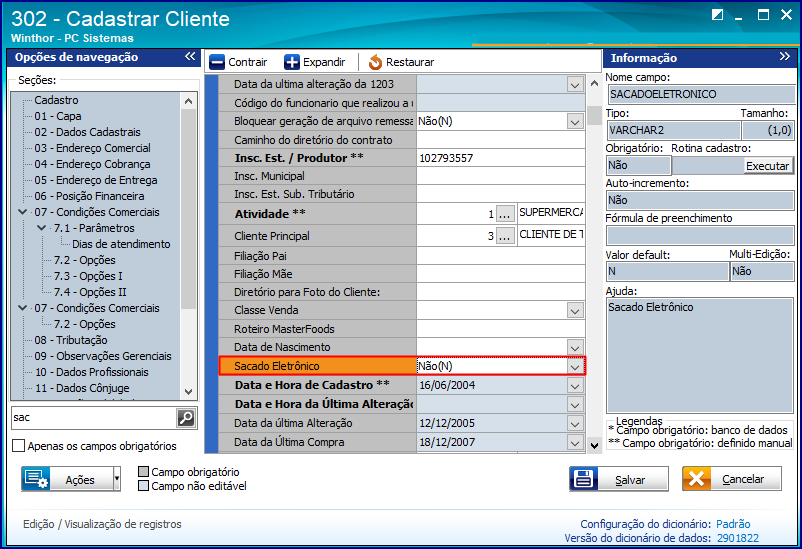802x549 pixels.
Task: Open the Classe Venda dropdown
Action: (575, 311)
